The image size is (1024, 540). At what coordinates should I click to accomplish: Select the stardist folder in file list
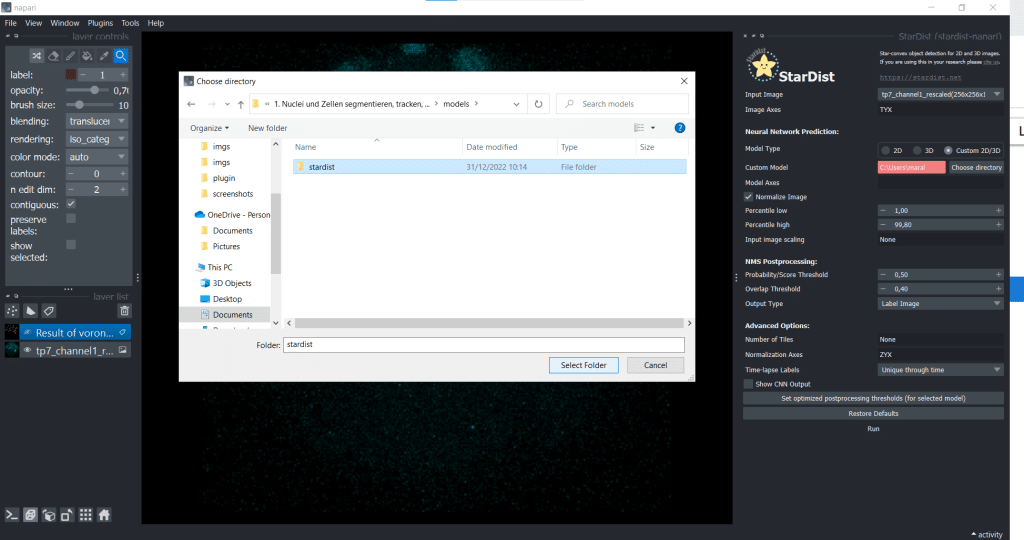(x=322, y=167)
